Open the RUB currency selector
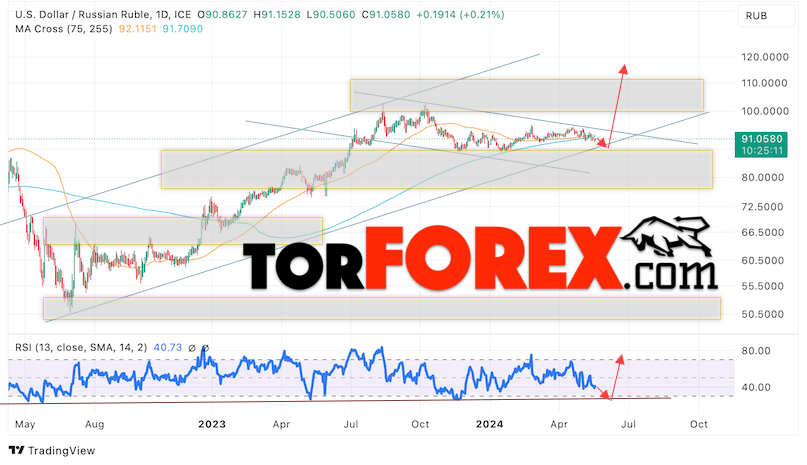Viewport: 807px width, 465px height. pyautogui.click(x=766, y=16)
